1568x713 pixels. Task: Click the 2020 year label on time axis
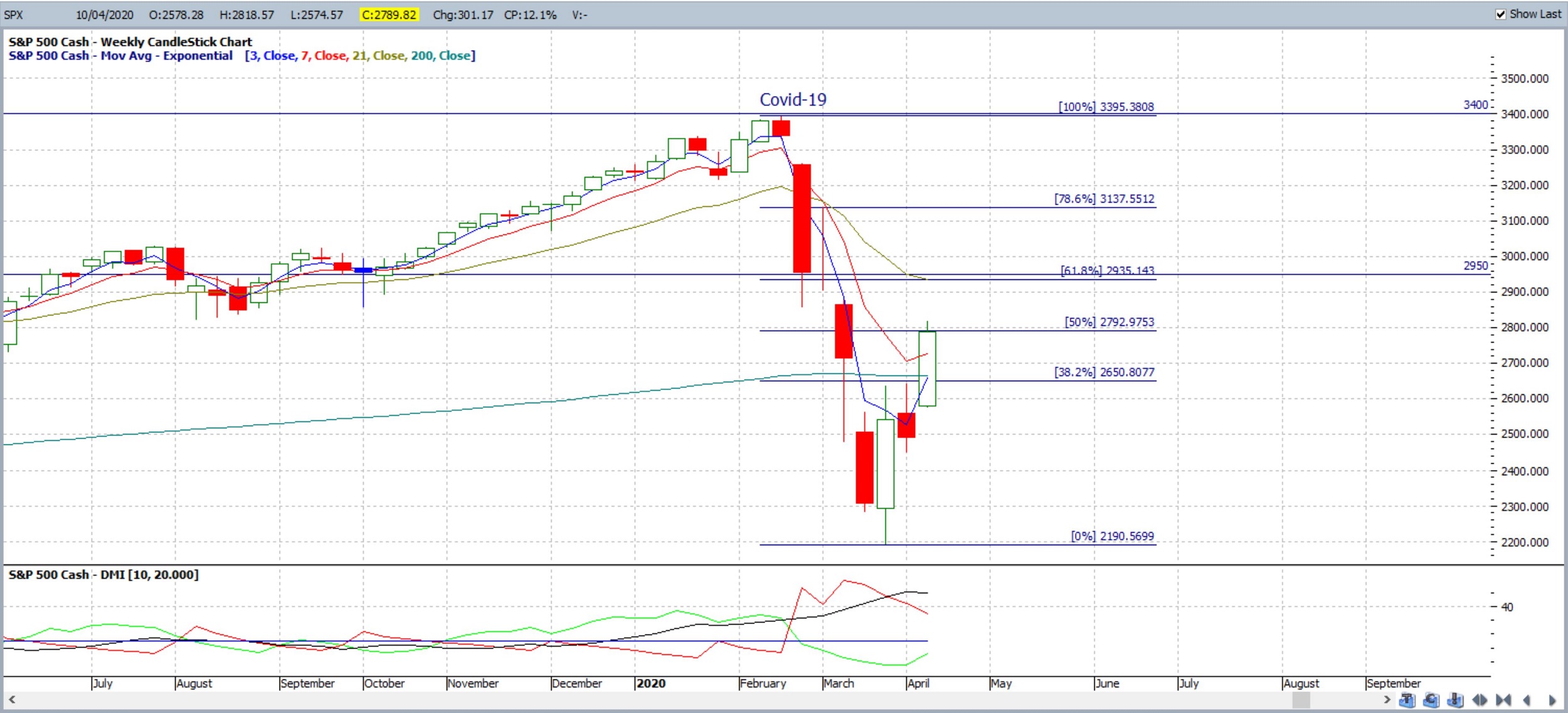coord(651,683)
